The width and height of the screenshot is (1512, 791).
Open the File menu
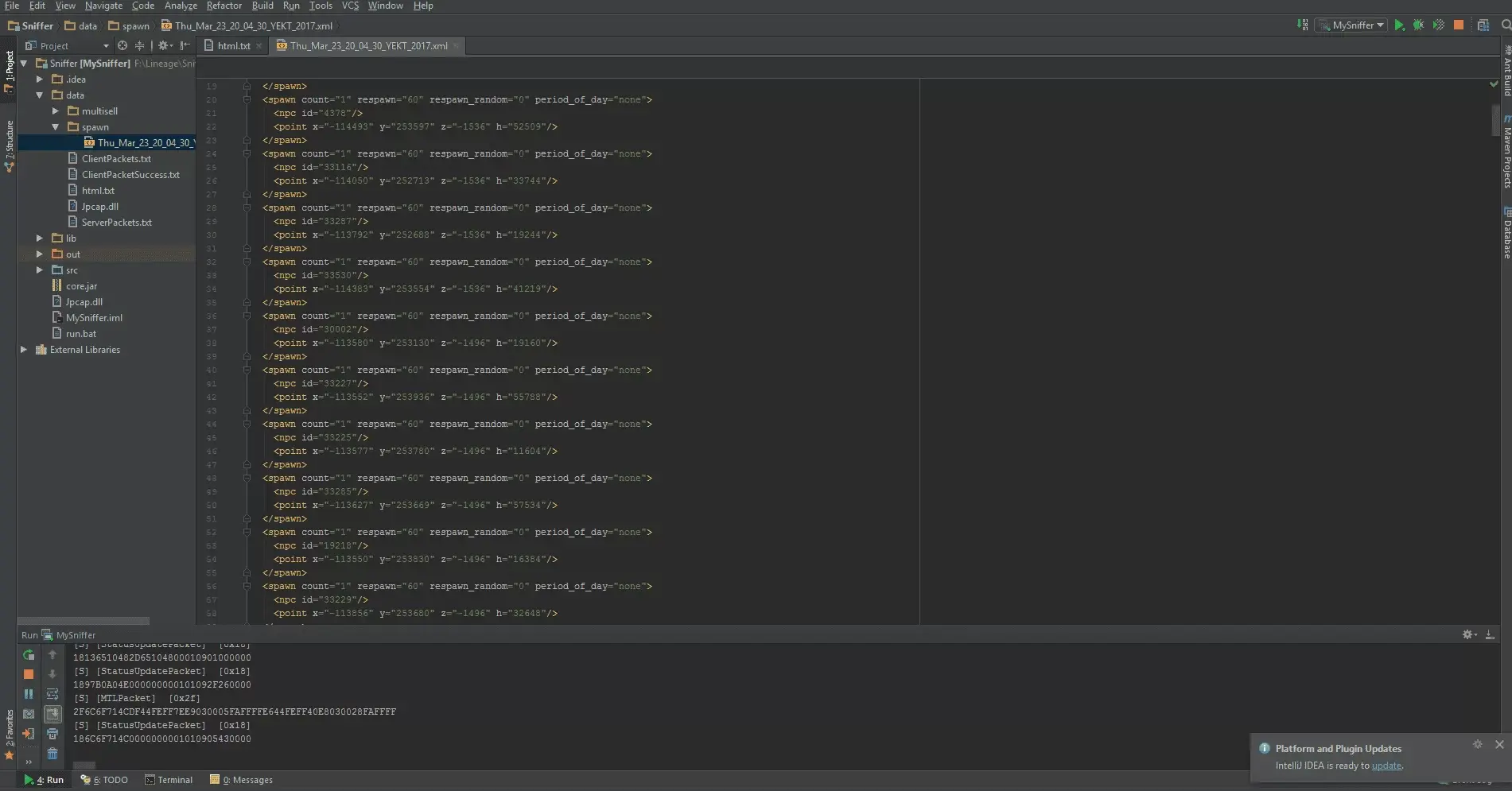tap(12, 6)
